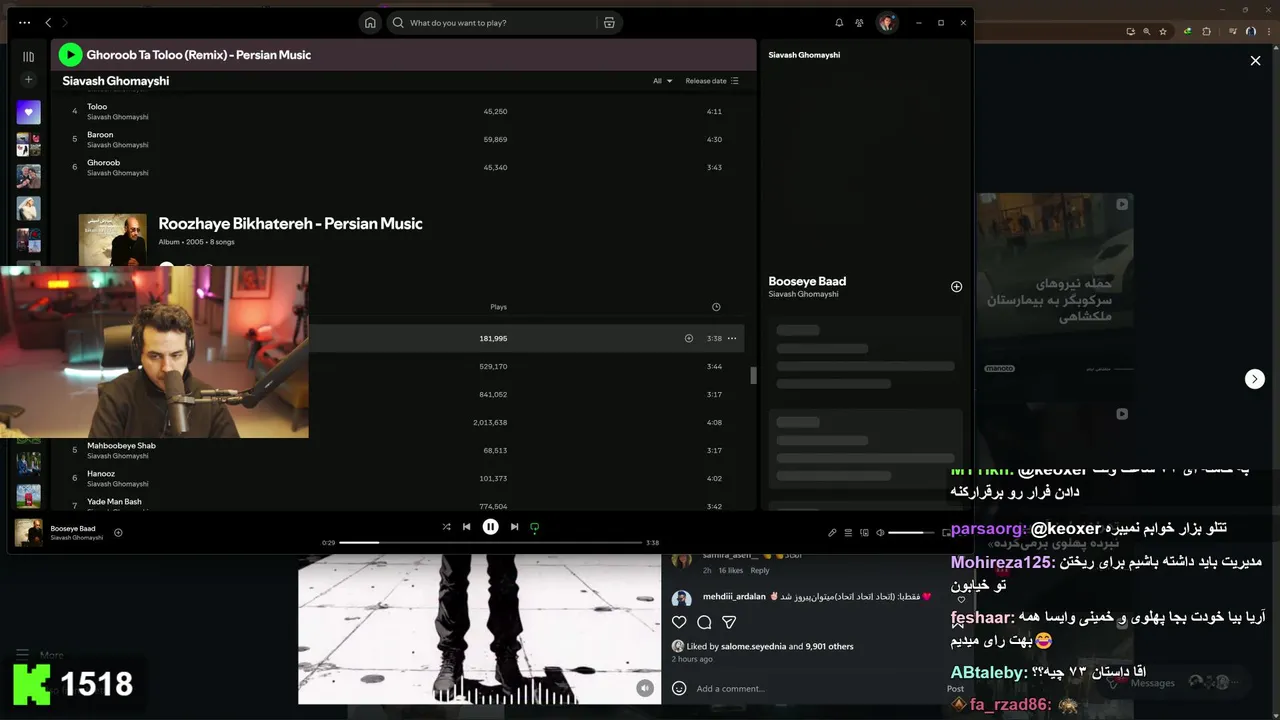
Task: Sort by the duration clock column icon
Action: pyautogui.click(x=715, y=307)
